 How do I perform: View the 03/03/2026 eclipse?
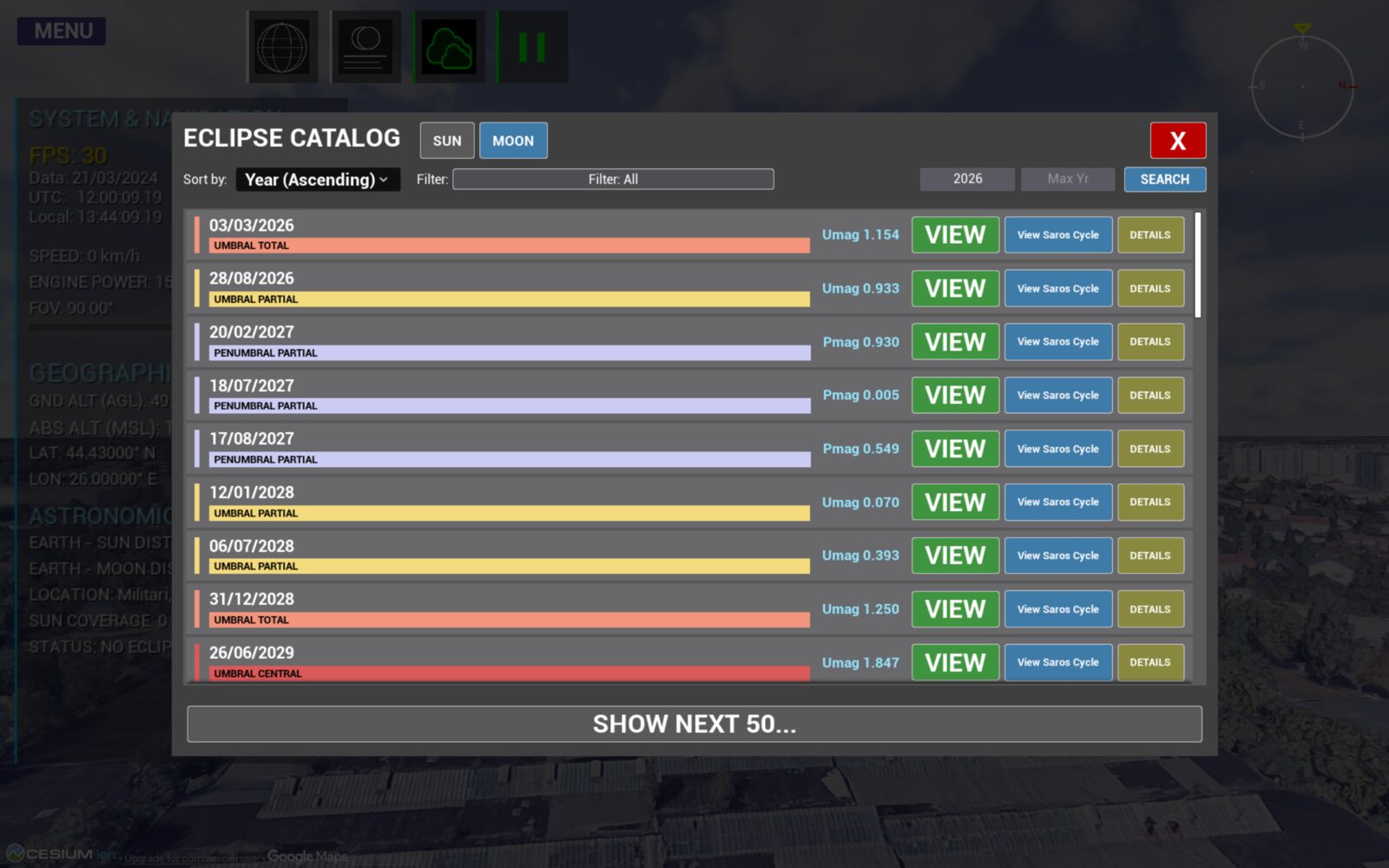click(x=955, y=235)
